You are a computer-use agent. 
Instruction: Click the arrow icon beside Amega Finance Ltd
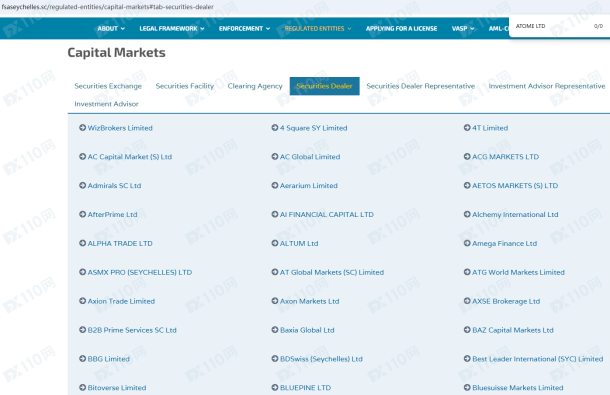467,243
